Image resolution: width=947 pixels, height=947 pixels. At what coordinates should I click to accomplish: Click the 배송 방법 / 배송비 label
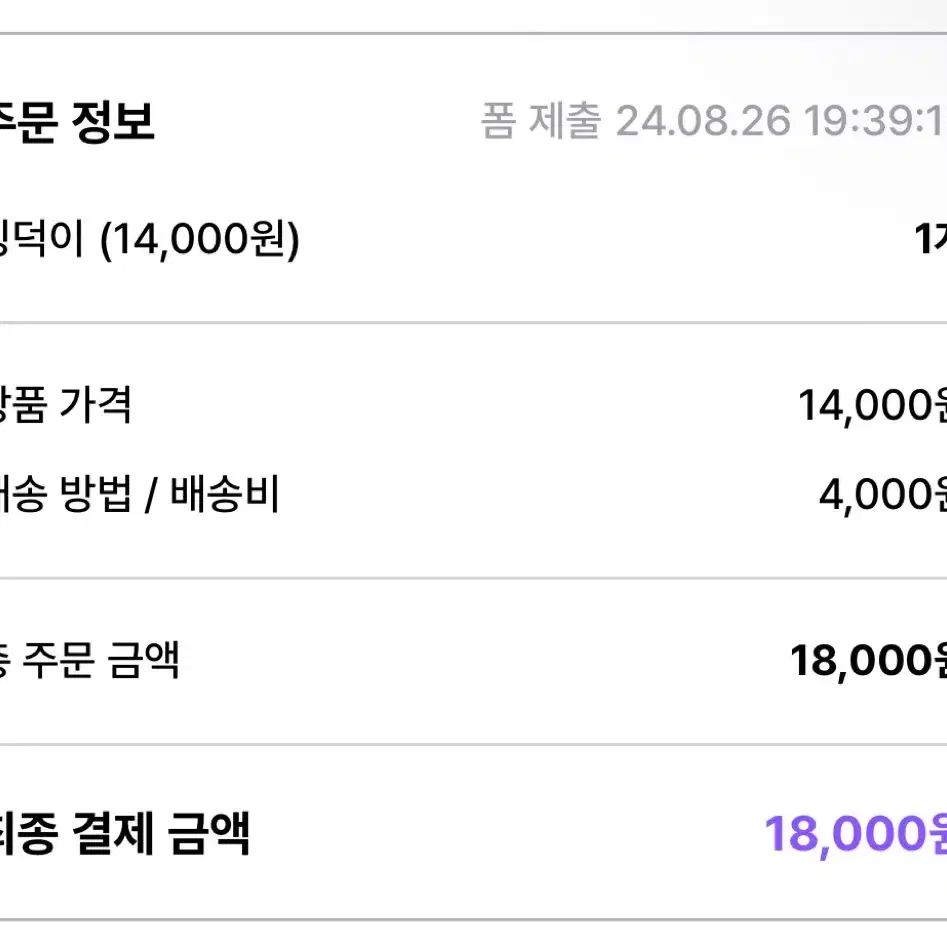(140, 493)
